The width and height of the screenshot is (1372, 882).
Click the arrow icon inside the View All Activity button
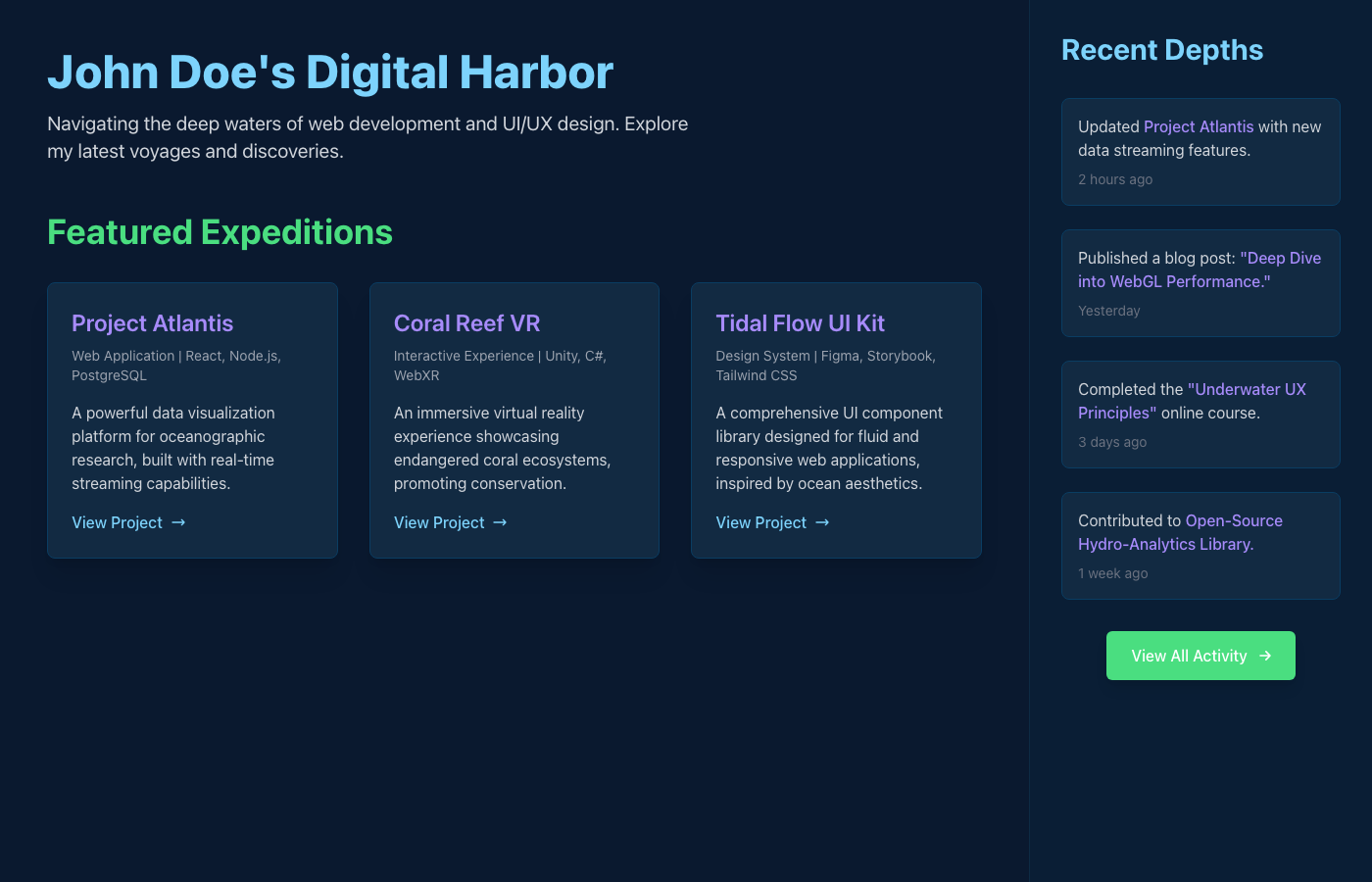1267,656
